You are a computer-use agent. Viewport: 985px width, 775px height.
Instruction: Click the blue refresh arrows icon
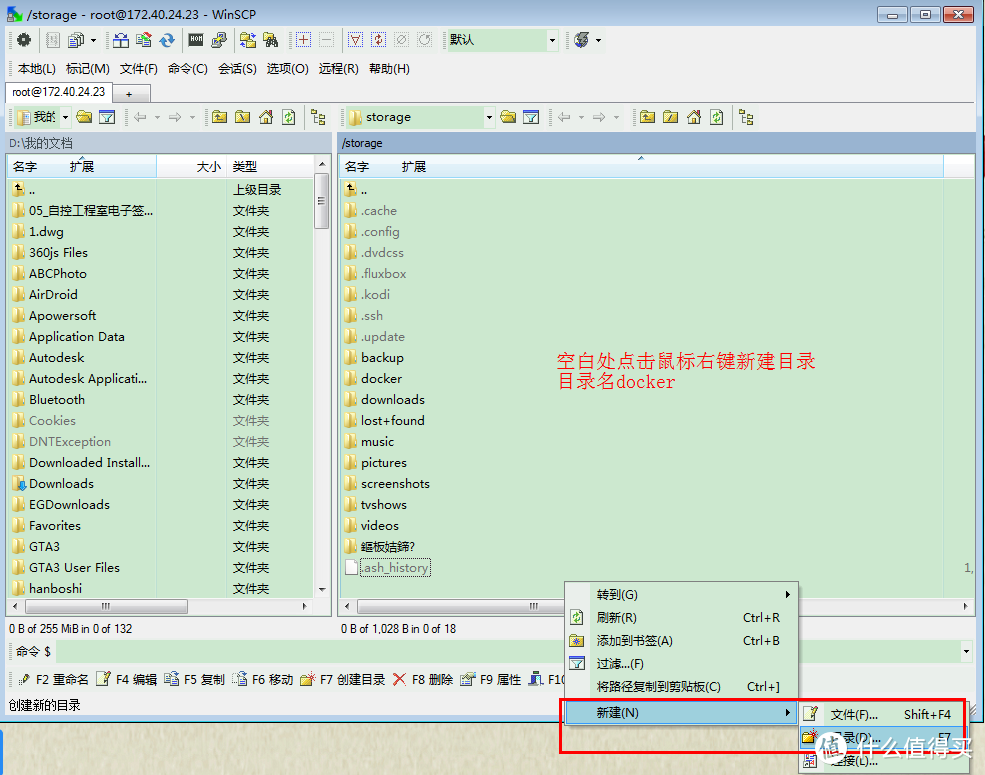point(167,41)
